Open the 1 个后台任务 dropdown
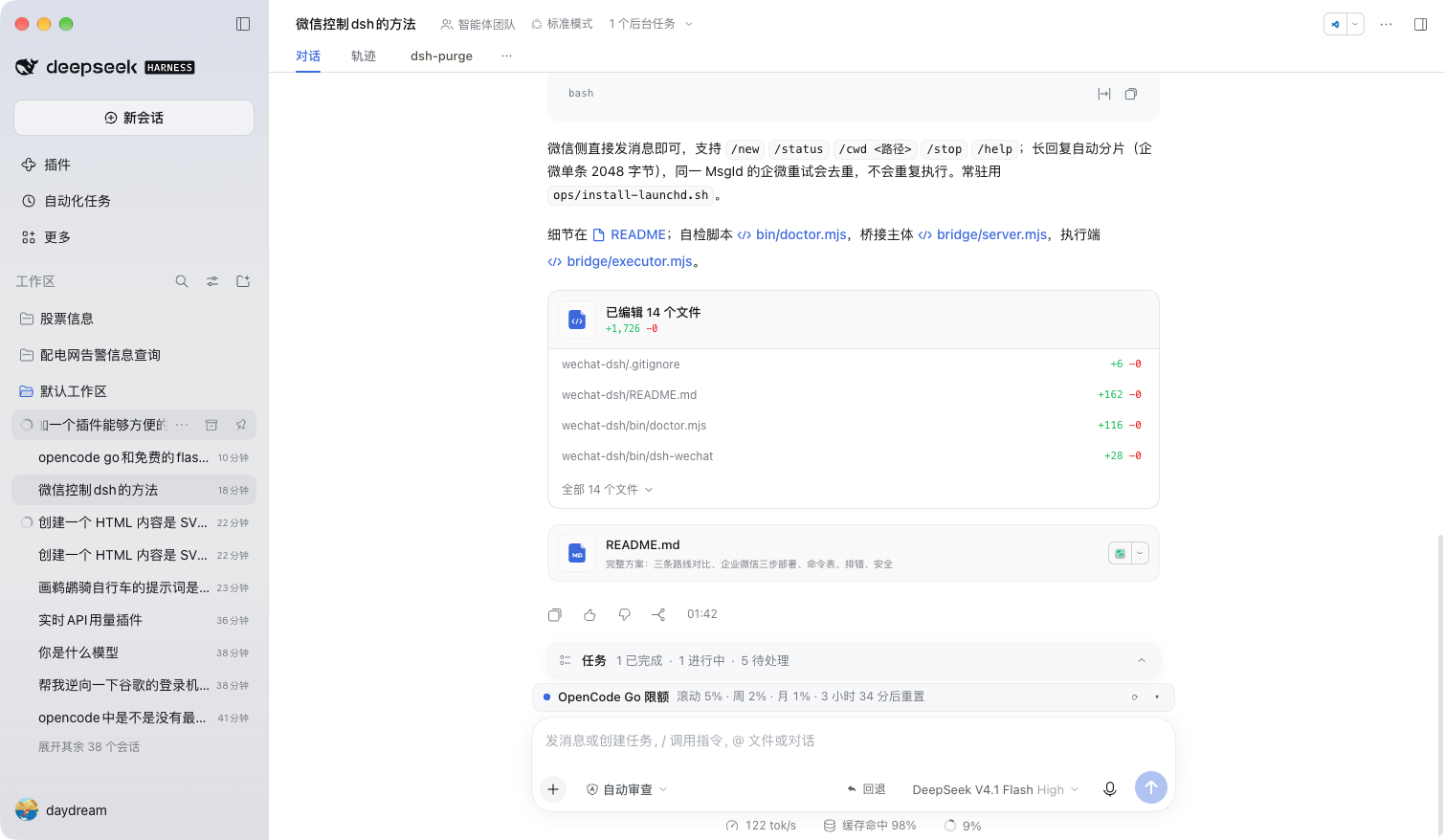The height and width of the screenshot is (840, 1445). click(651, 24)
